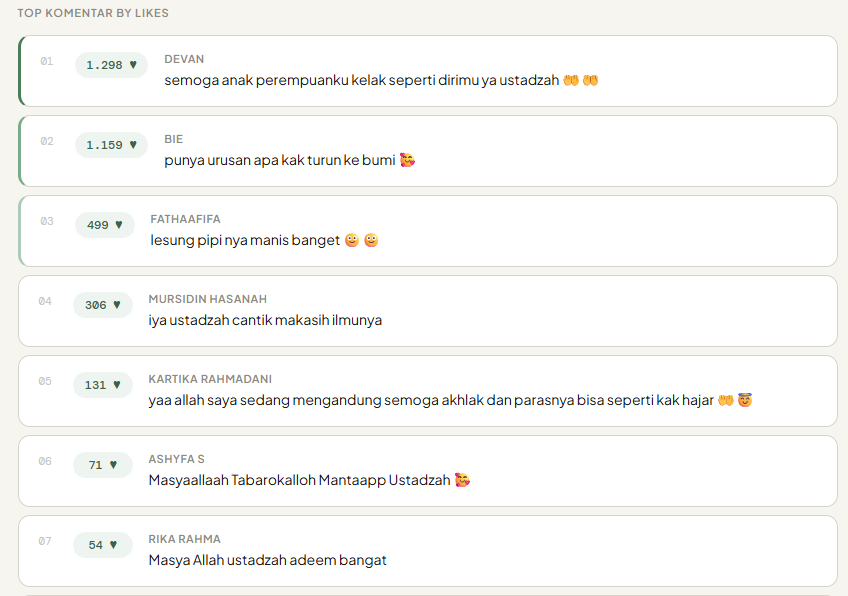Click rank number 05
Viewport: 848px width, 596px height.
coord(45,381)
